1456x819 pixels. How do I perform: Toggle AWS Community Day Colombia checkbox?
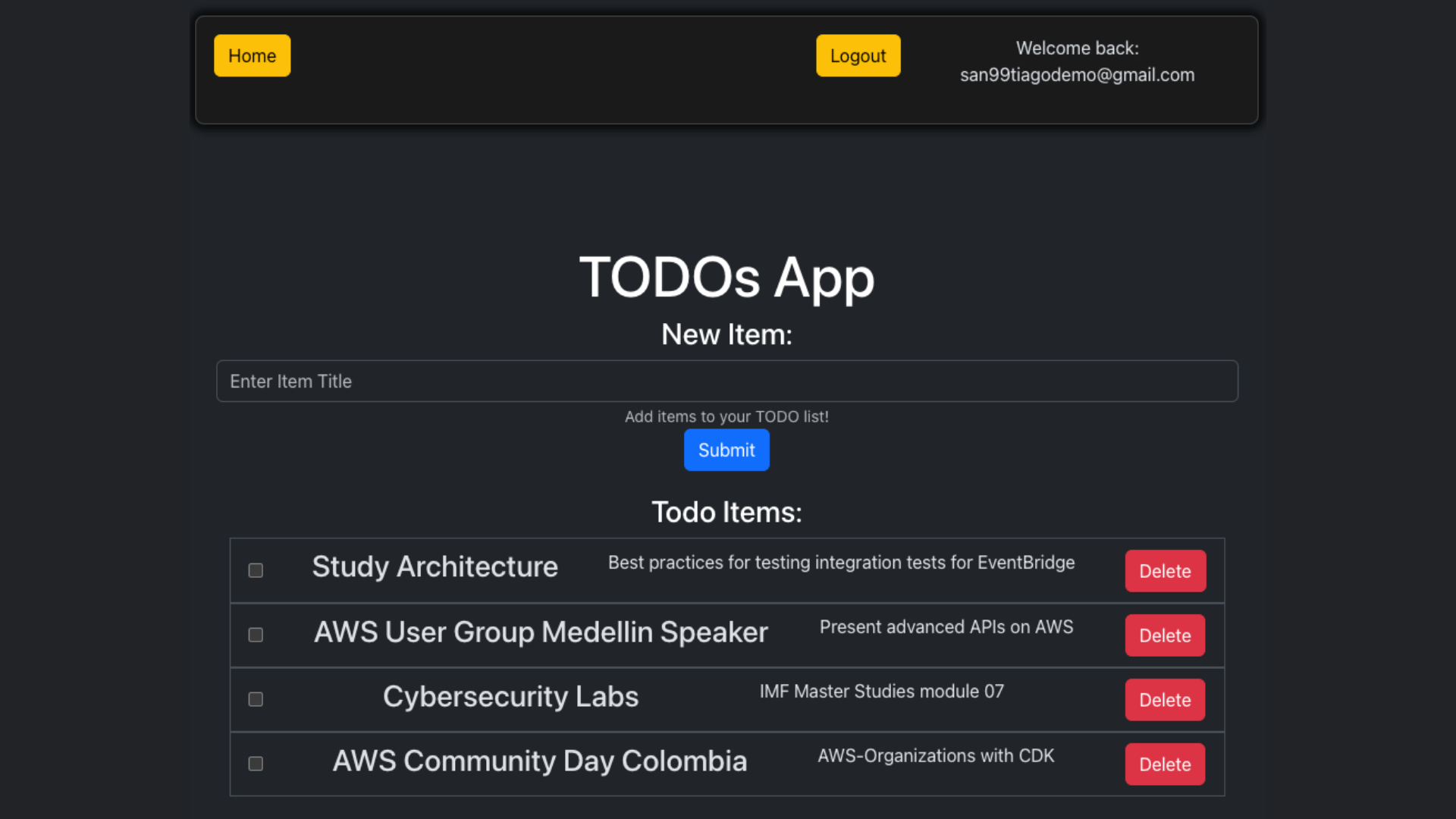coord(256,764)
